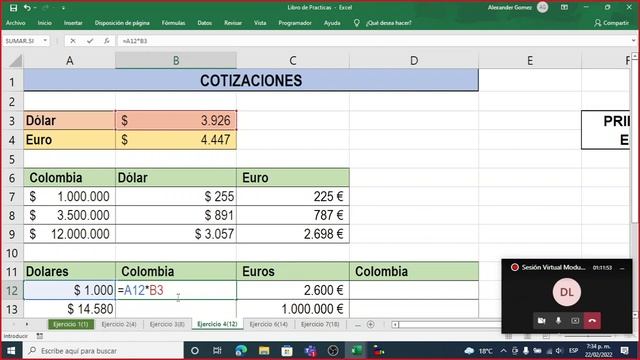Screen dimensions: 640x360
Task: Click the macro recording icon in status bar
Action: tap(40, 336)
